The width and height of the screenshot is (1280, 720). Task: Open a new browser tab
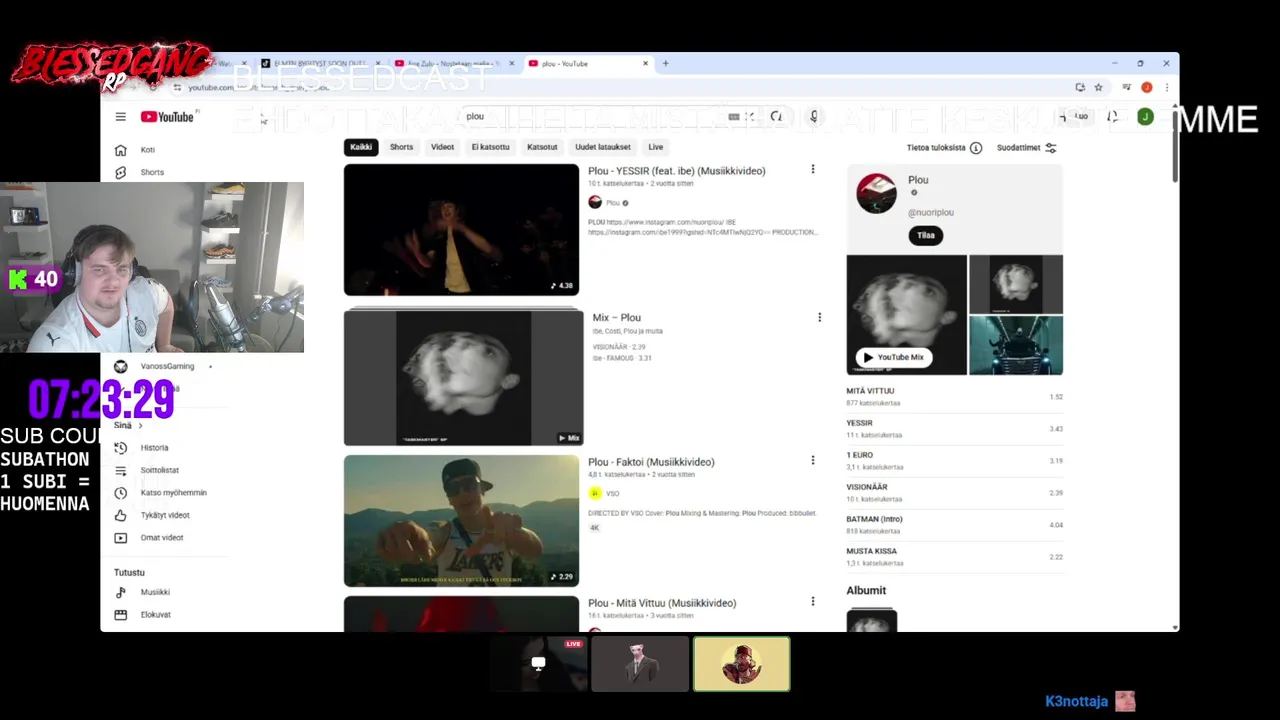coord(665,64)
